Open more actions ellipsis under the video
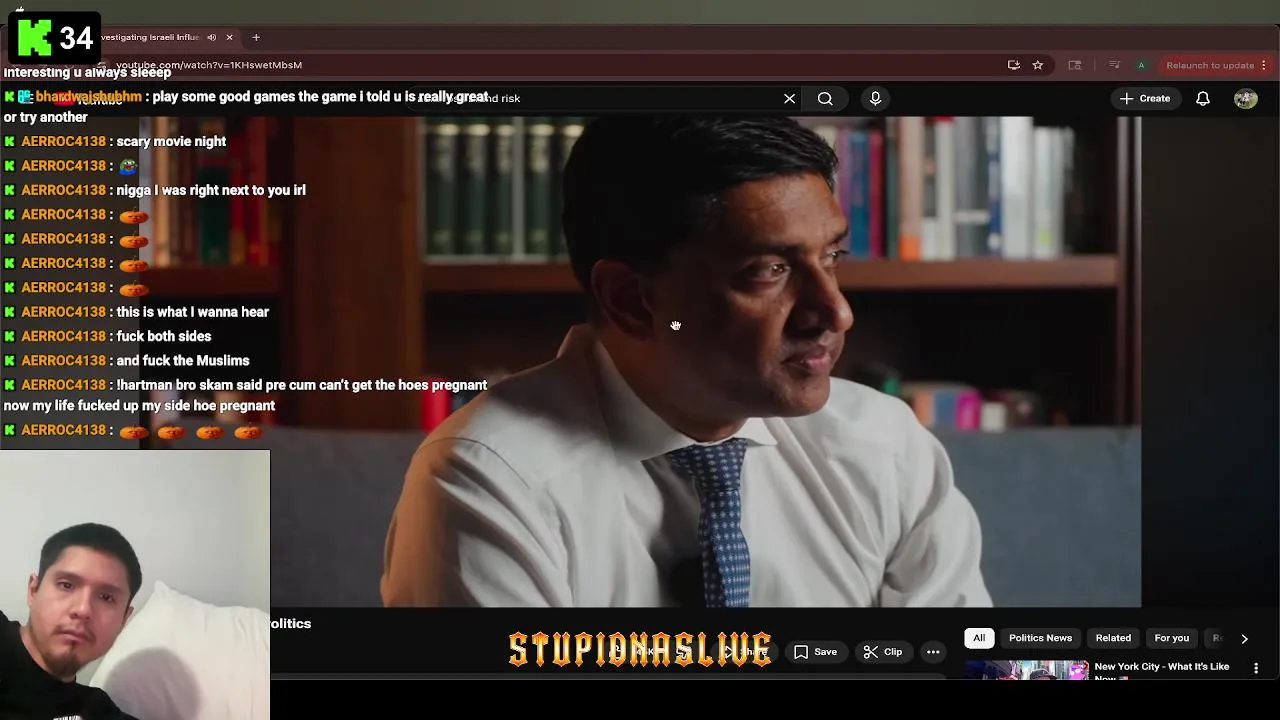This screenshot has width=1280, height=720. (933, 652)
